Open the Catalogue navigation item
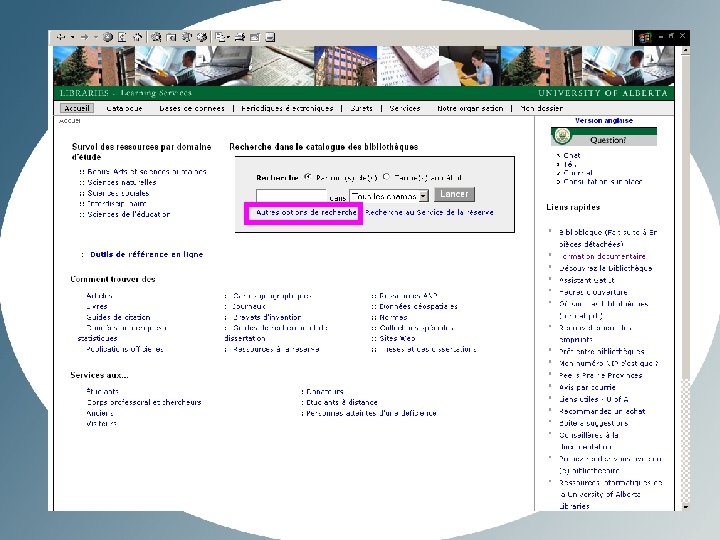 (x=124, y=108)
